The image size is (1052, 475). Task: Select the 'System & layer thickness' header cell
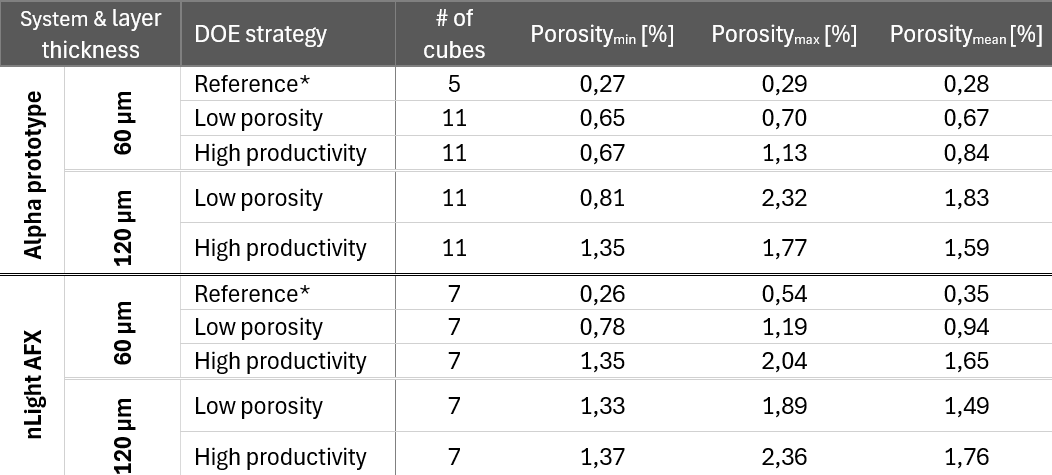coord(90,34)
